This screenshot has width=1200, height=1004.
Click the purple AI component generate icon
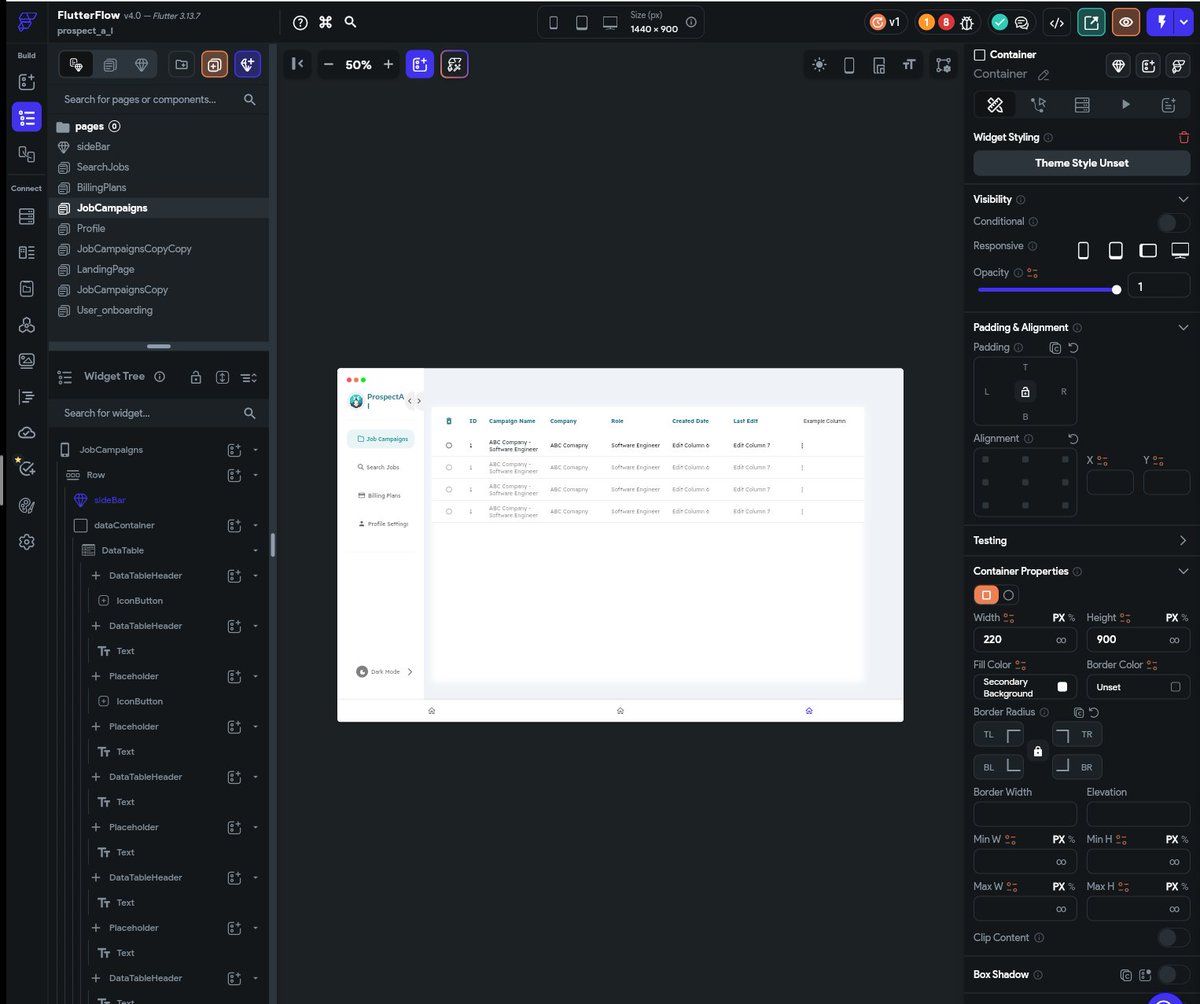(247, 64)
